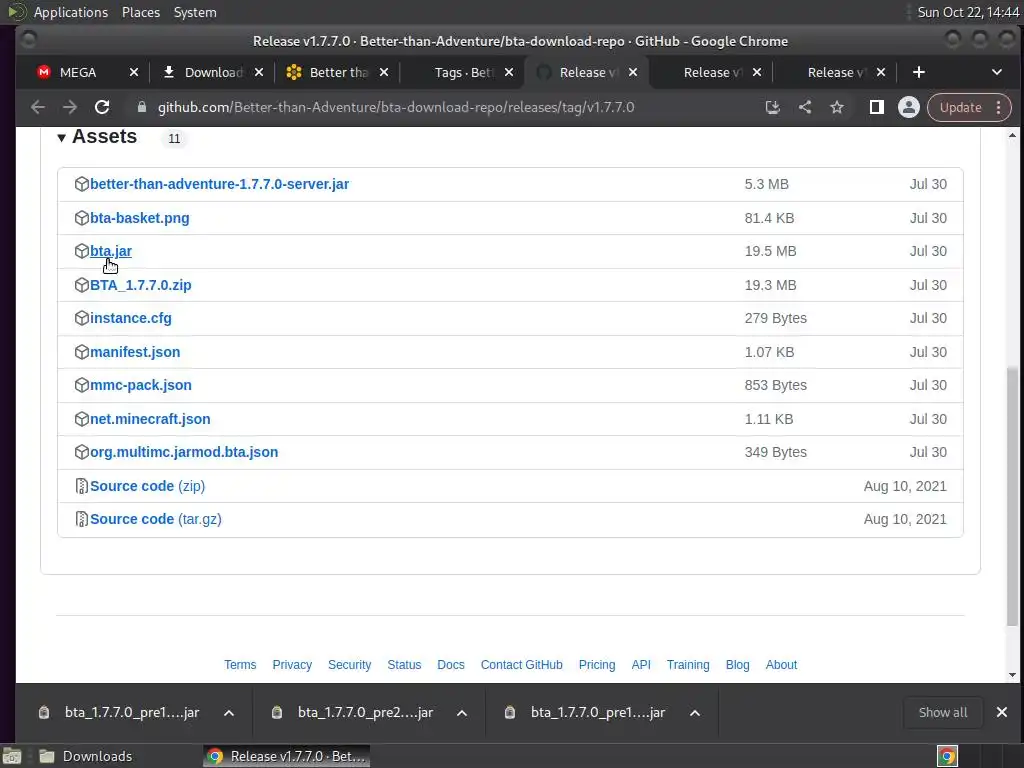
Task: Open the Terms footer link
Action: [x=240, y=664]
